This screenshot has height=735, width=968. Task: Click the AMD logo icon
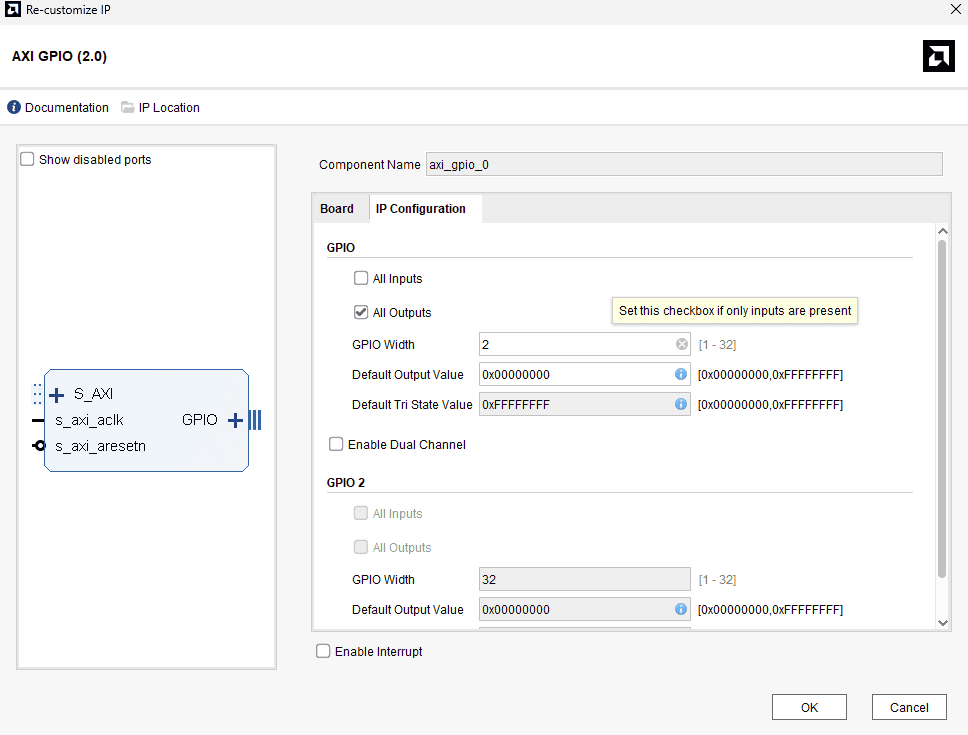tap(938, 57)
